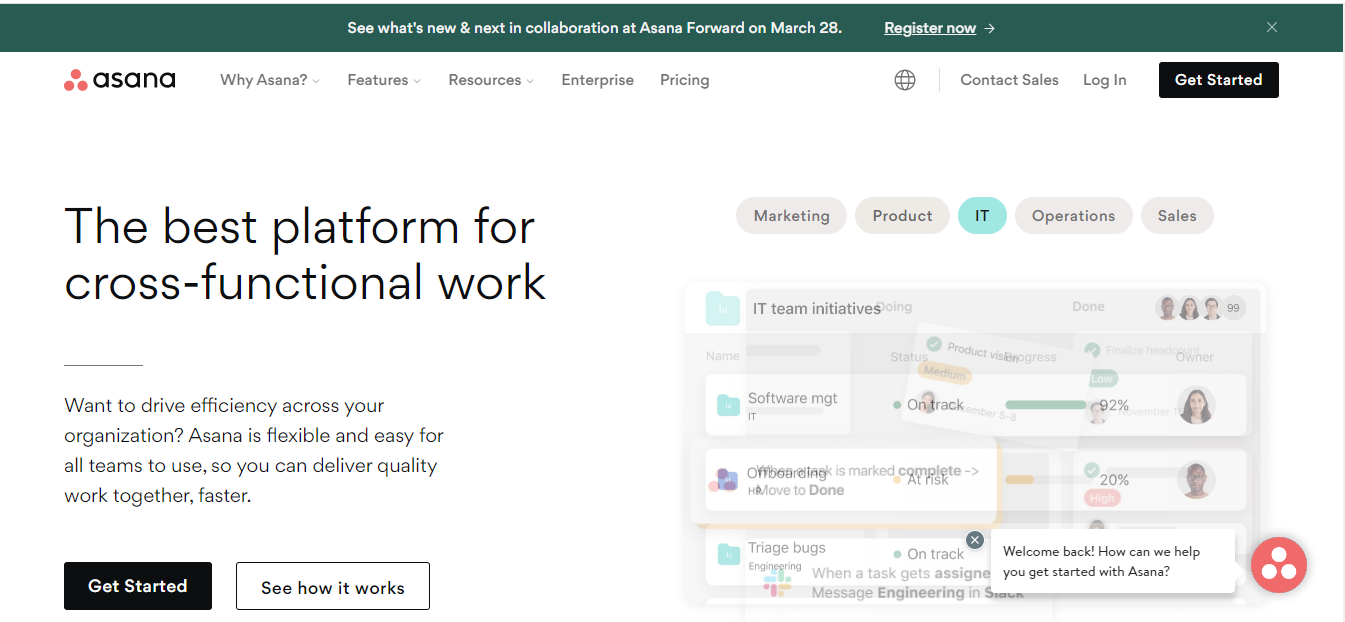Click the Asana logo in the header
Viewport: 1345px width, 622px height.
coord(120,80)
